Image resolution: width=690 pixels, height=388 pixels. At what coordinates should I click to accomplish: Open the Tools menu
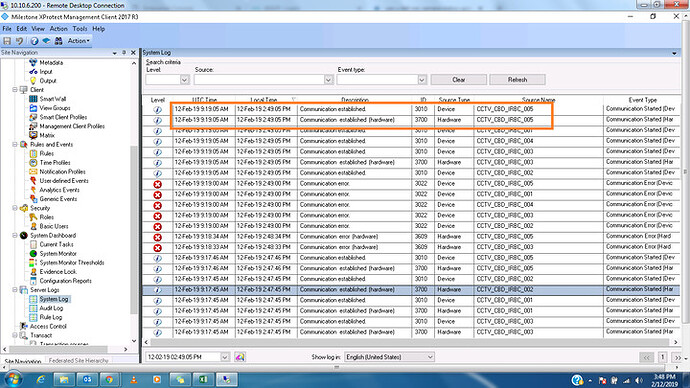pyautogui.click(x=80, y=29)
